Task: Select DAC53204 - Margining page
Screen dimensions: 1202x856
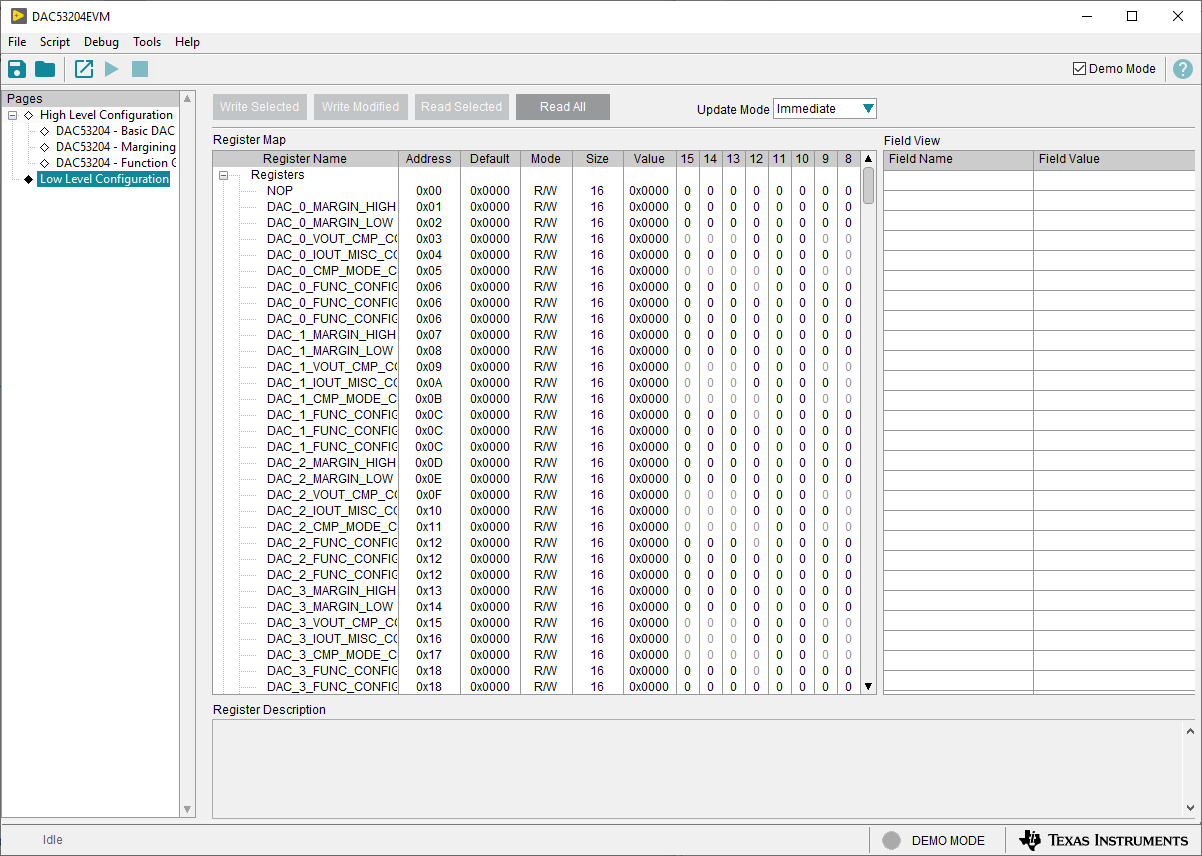Action: [115, 147]
